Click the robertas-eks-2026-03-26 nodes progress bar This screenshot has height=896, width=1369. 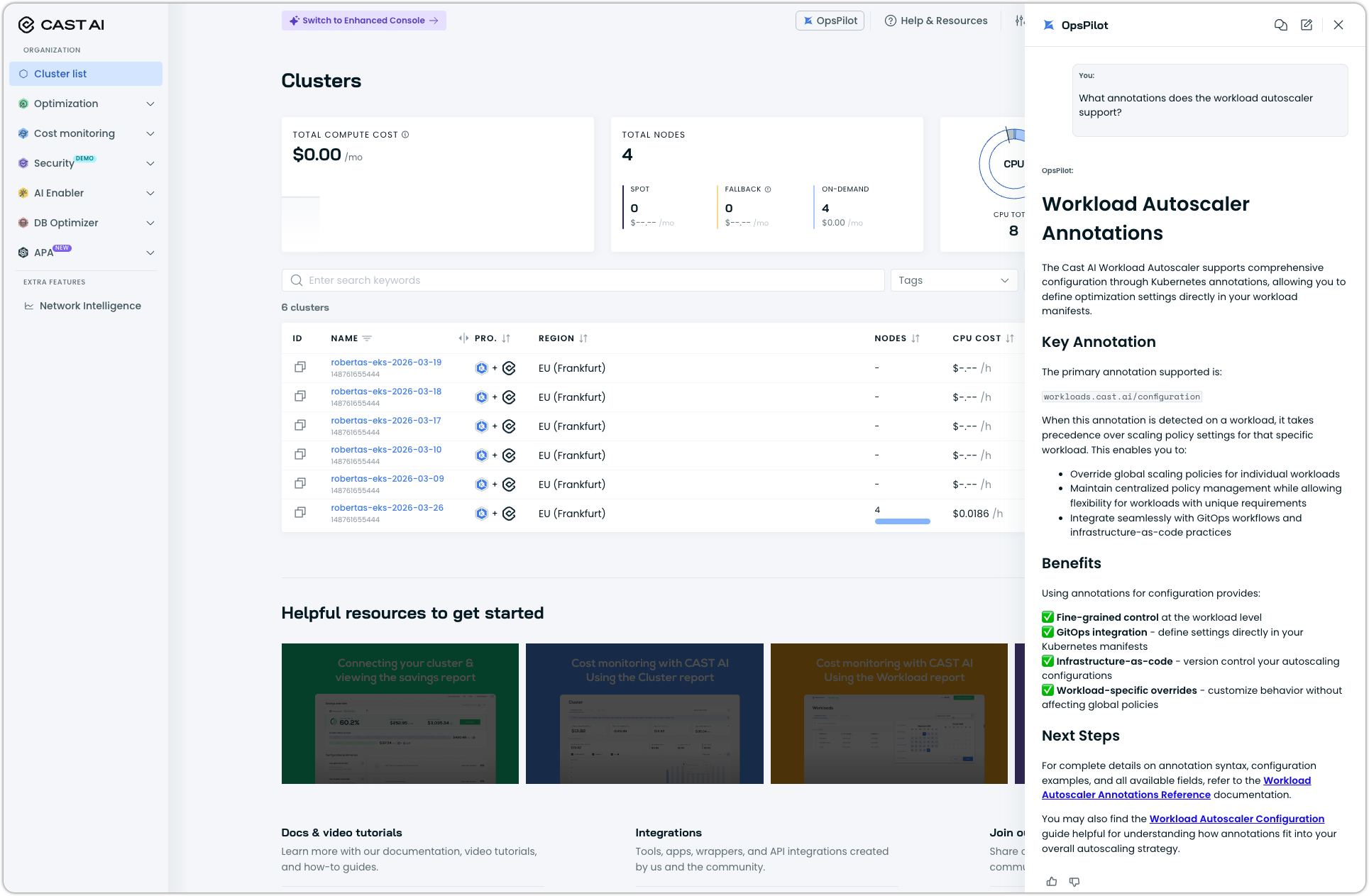coord(902,521)
